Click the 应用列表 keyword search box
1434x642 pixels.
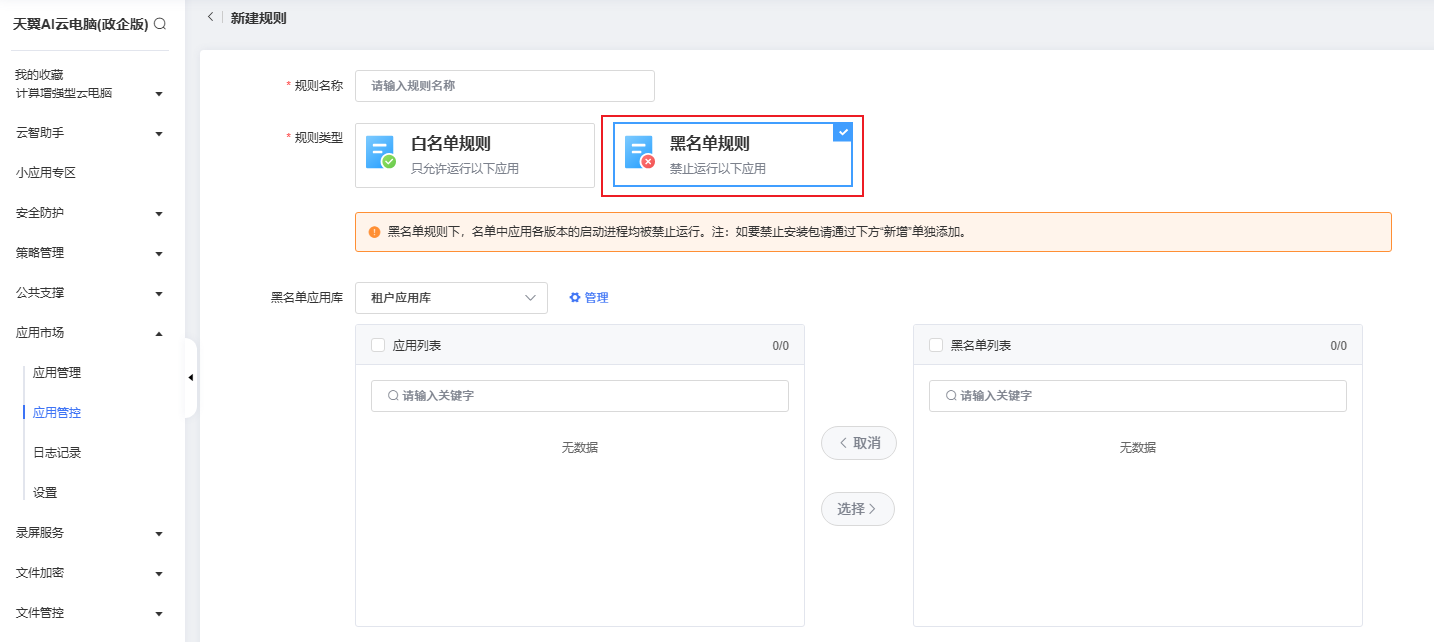580,396
